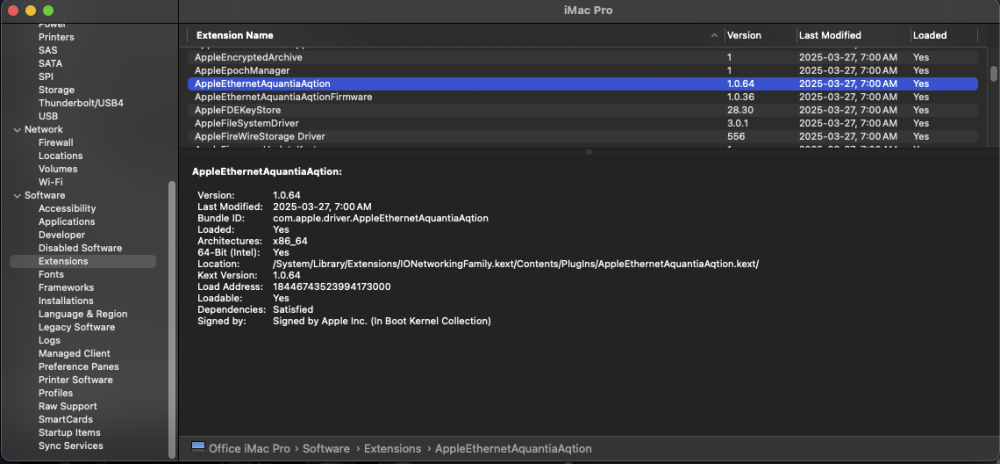Select SPI in the sidebar

[x=46, y=76]
